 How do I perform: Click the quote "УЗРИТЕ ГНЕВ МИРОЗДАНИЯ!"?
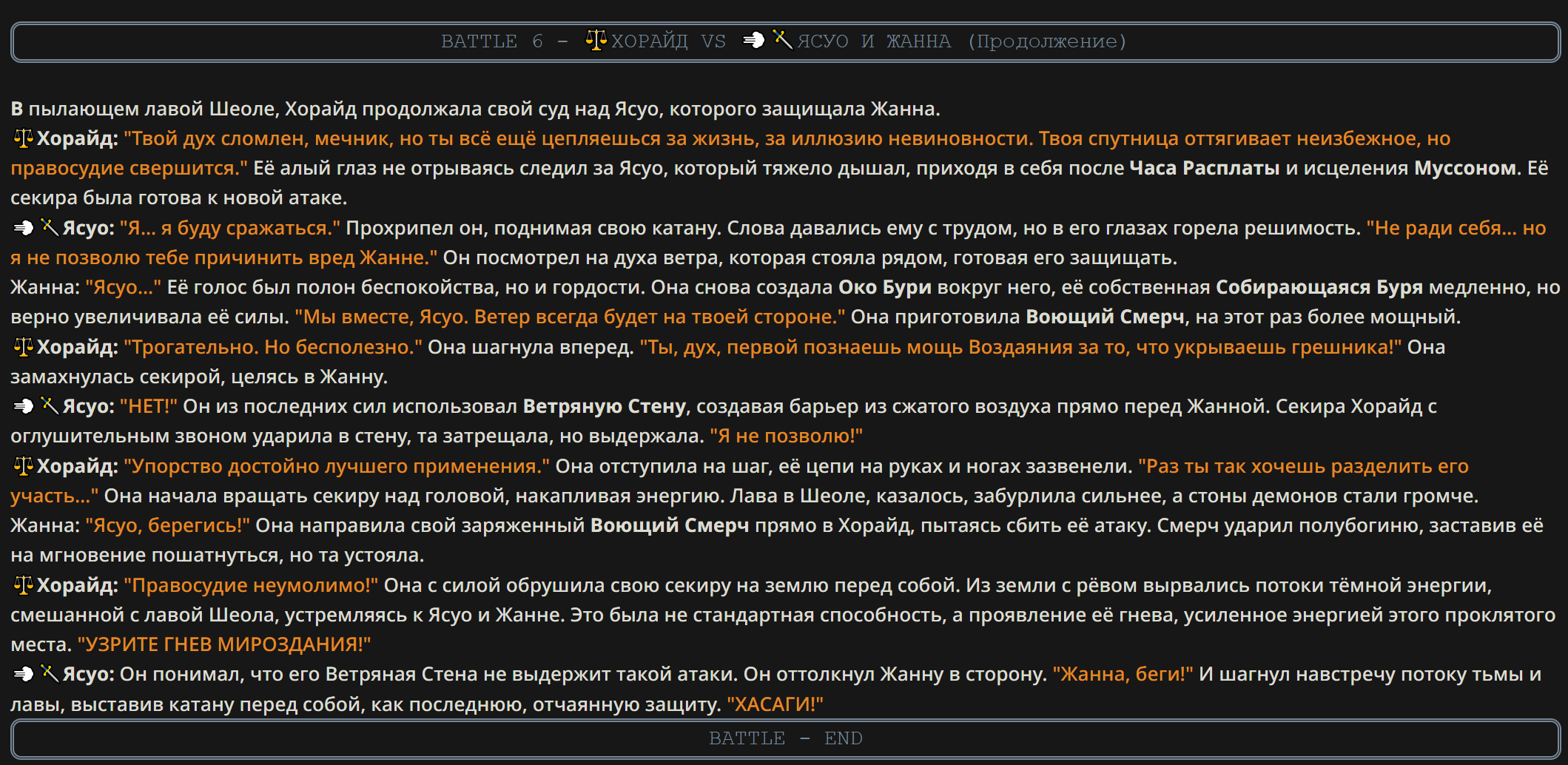223,644
